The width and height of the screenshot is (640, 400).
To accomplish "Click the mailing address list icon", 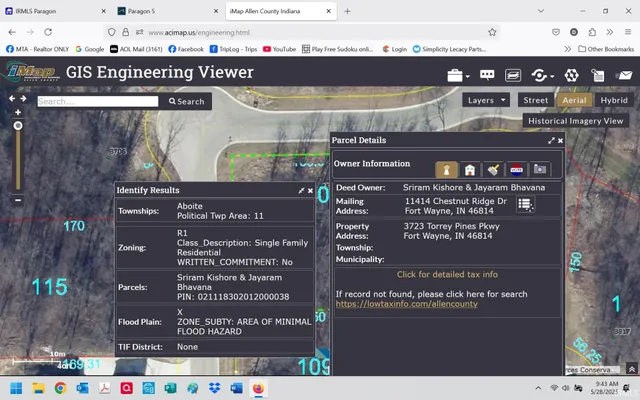I will coord(526,204).
